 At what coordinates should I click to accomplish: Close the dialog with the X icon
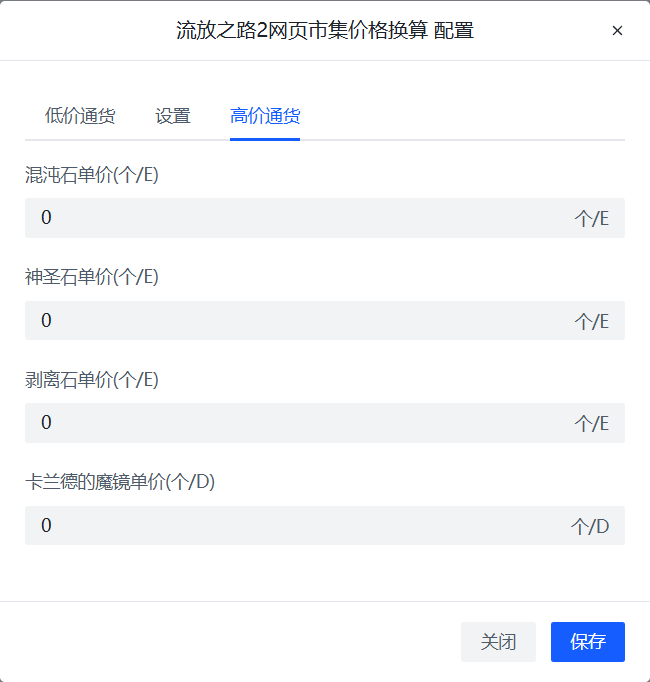click(x=617, y=31)
